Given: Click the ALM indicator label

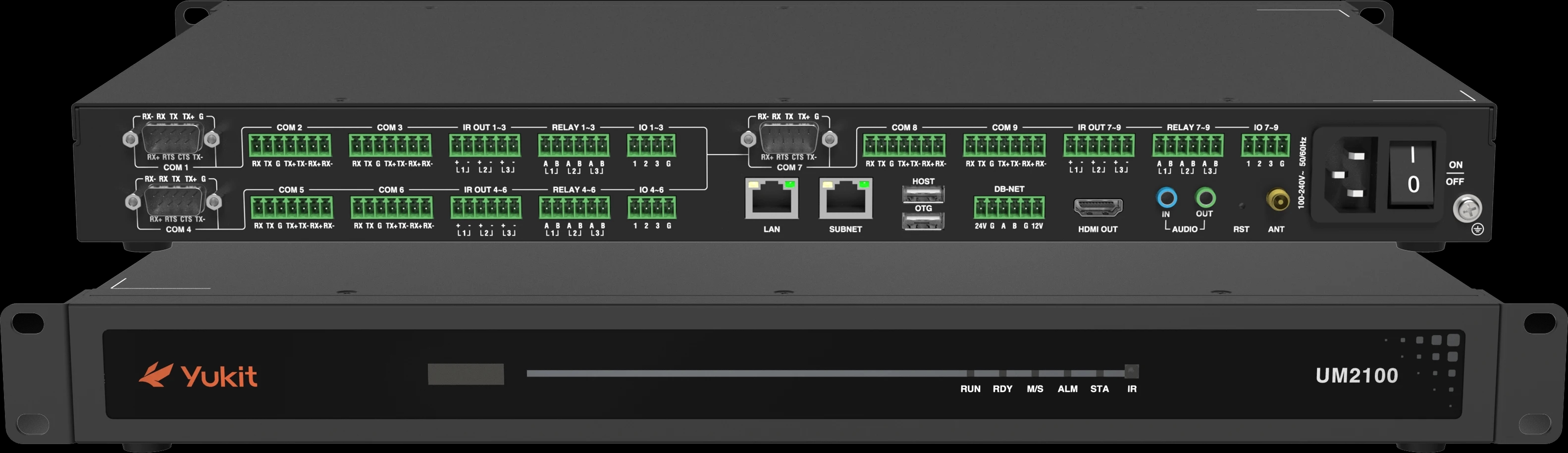Looking at the screenshot, I should pyautogui.click(x=1068, y=389).
